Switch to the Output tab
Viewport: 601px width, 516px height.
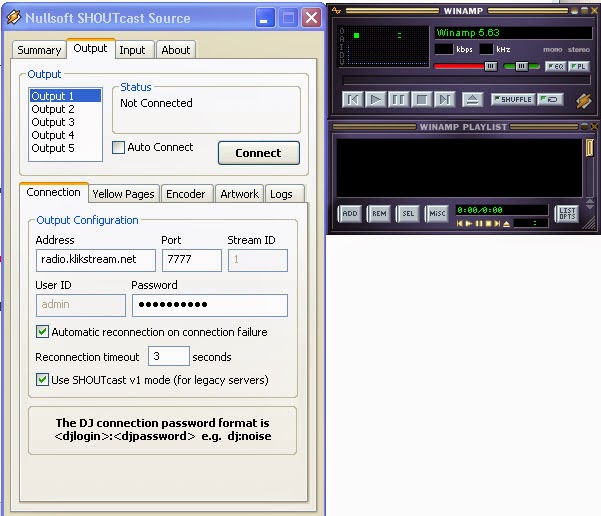coord(90,48)
